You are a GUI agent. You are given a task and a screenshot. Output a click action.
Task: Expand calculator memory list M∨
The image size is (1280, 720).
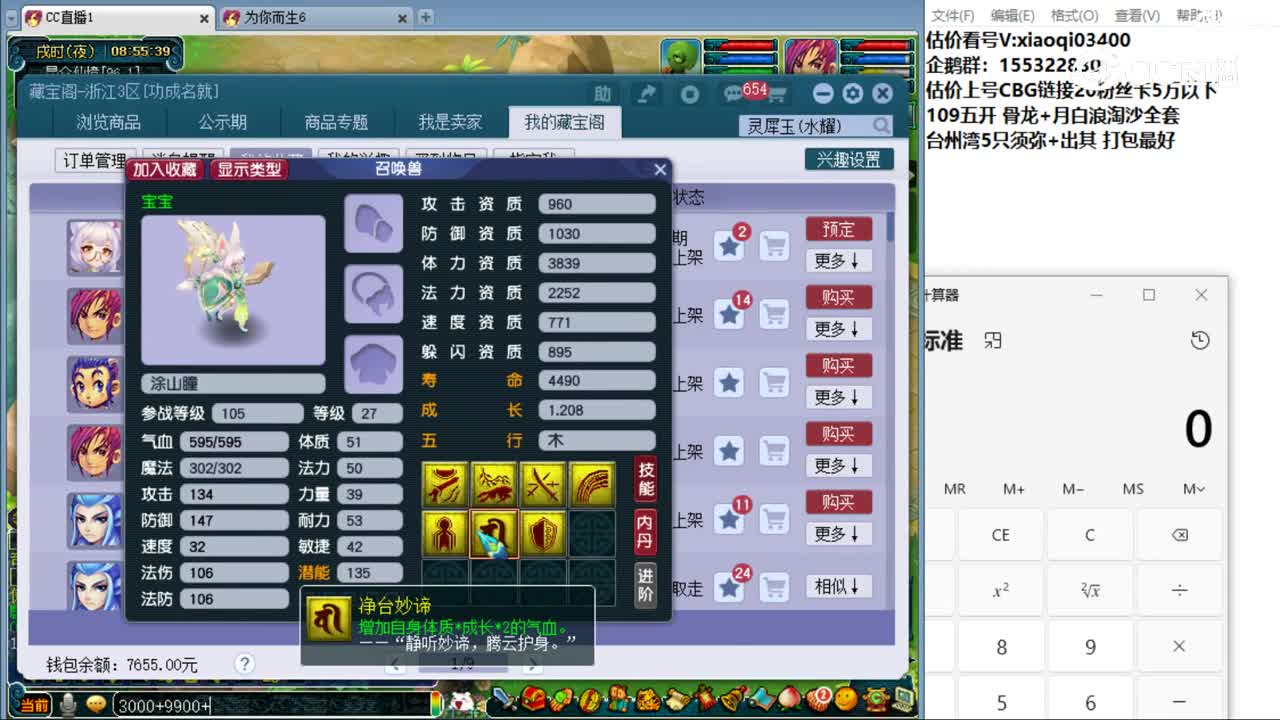point(1194,489)
